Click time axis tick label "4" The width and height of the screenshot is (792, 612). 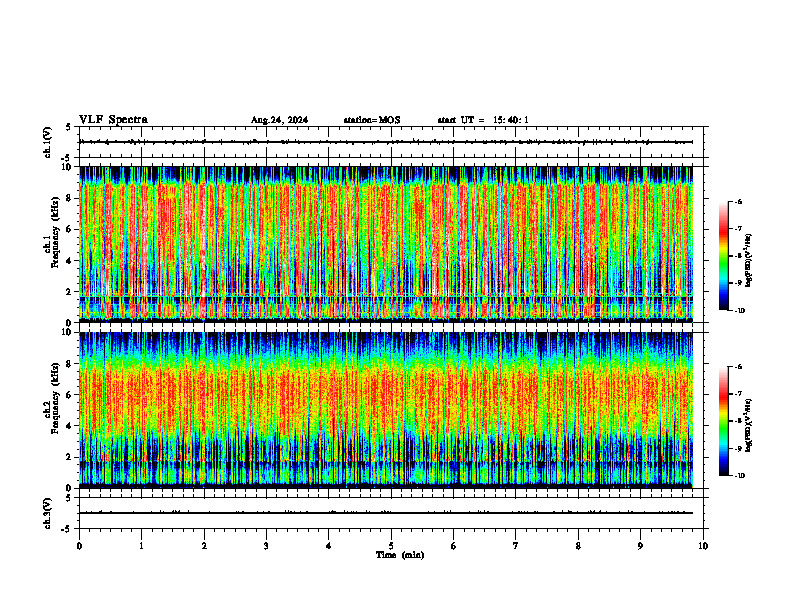click(x=329, y=546)
